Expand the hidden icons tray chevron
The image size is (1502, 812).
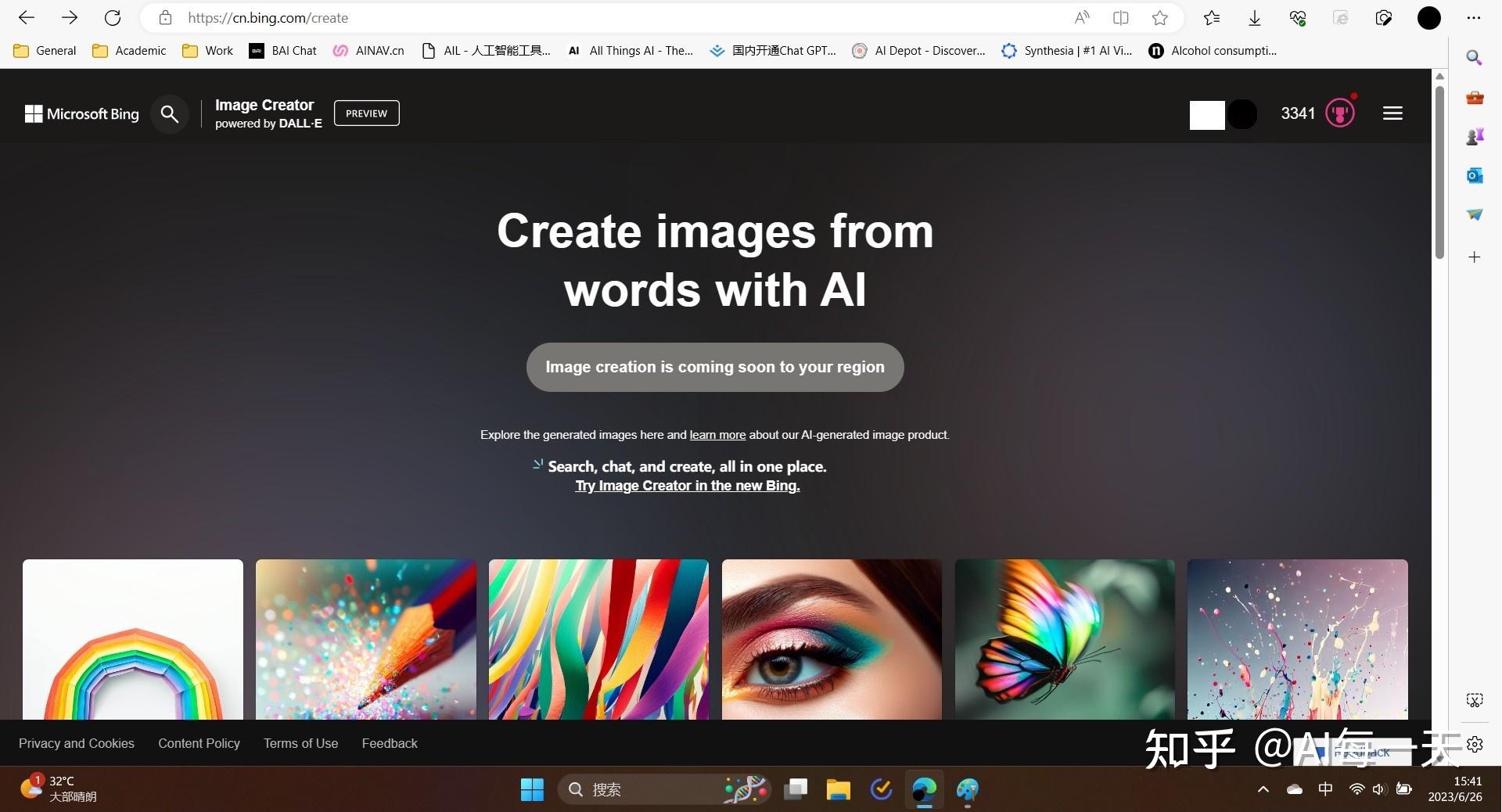(x=1263, y=790)
